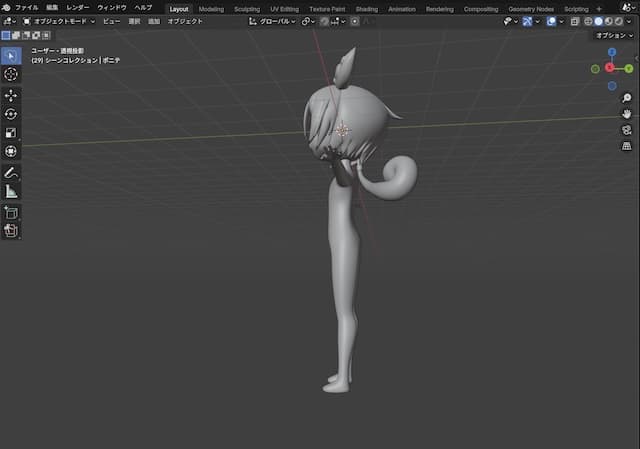This screenshot has height=449, width=640.
Task: Switch to the Sculpting workspace tab
Action: (246, 8)
